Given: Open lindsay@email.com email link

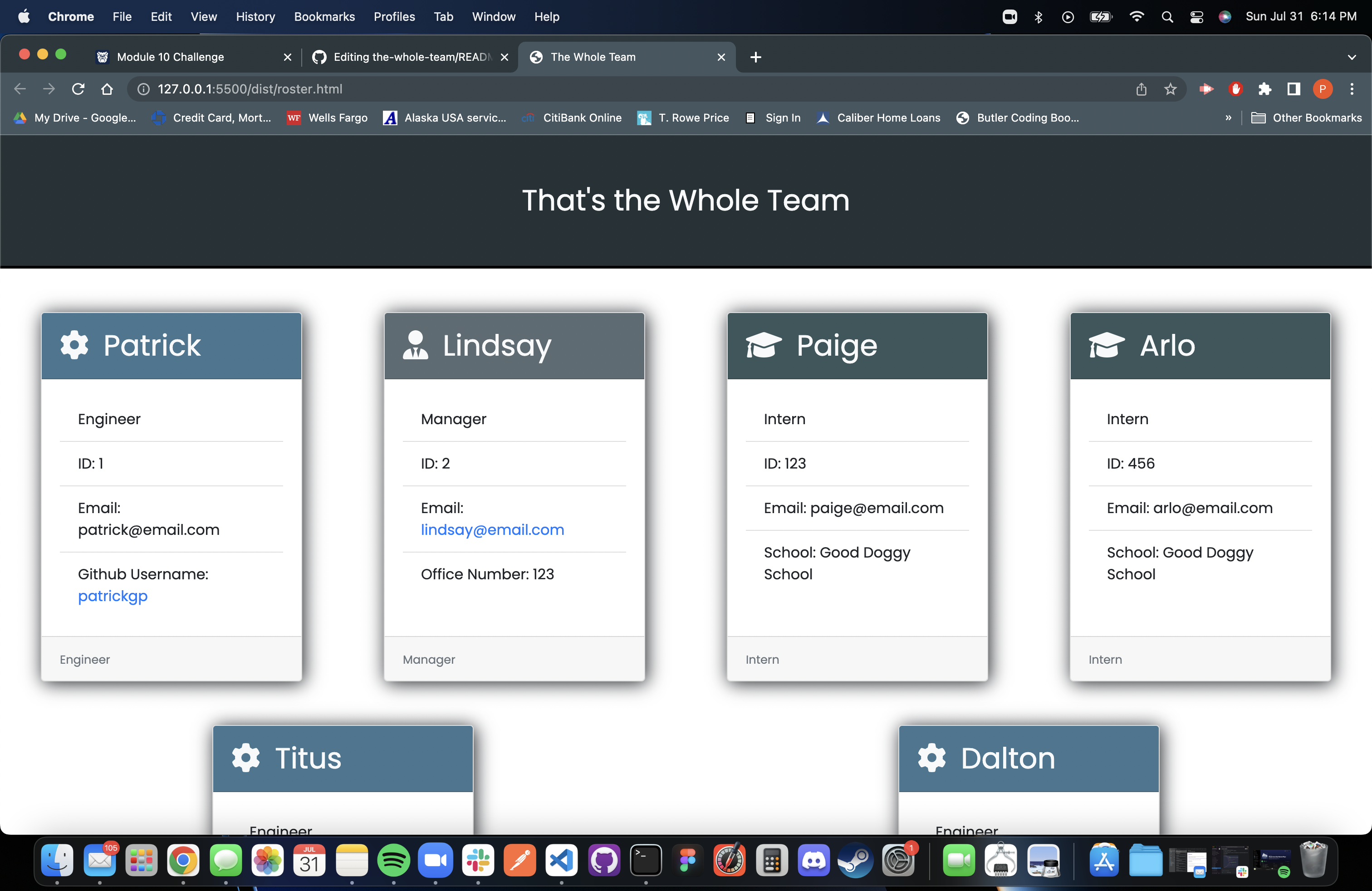Looking at the screenshot, I should [492, 529].
